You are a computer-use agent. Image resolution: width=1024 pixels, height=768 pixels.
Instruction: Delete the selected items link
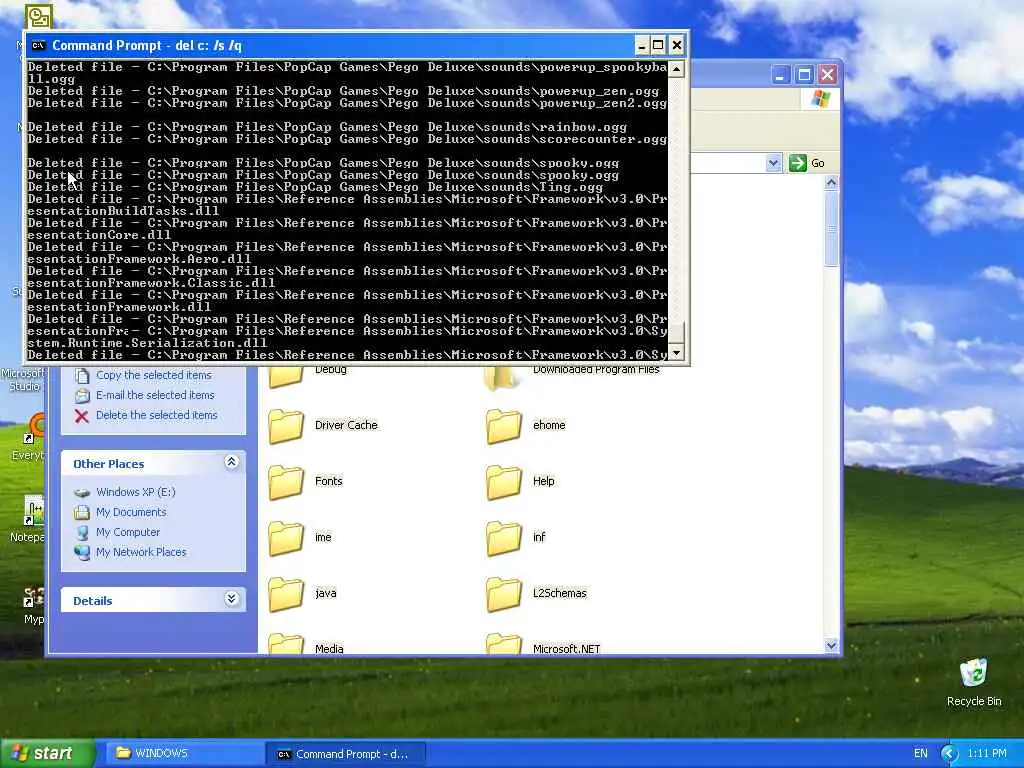(157, 415)
